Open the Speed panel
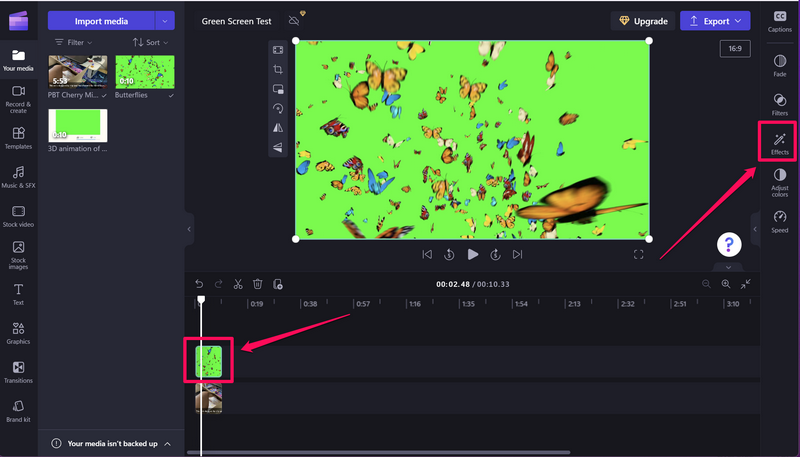The width and height of the screenshot is (800, 457). (x=779, y=221)
